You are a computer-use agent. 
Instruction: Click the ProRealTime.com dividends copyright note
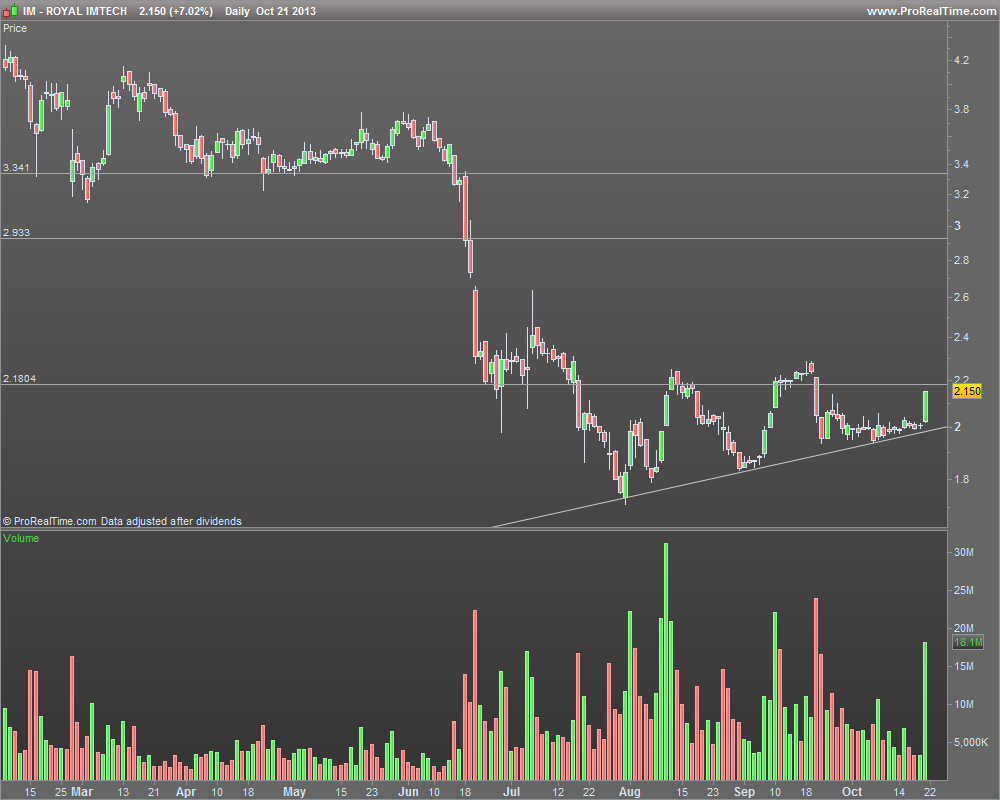tap(122, 521)
